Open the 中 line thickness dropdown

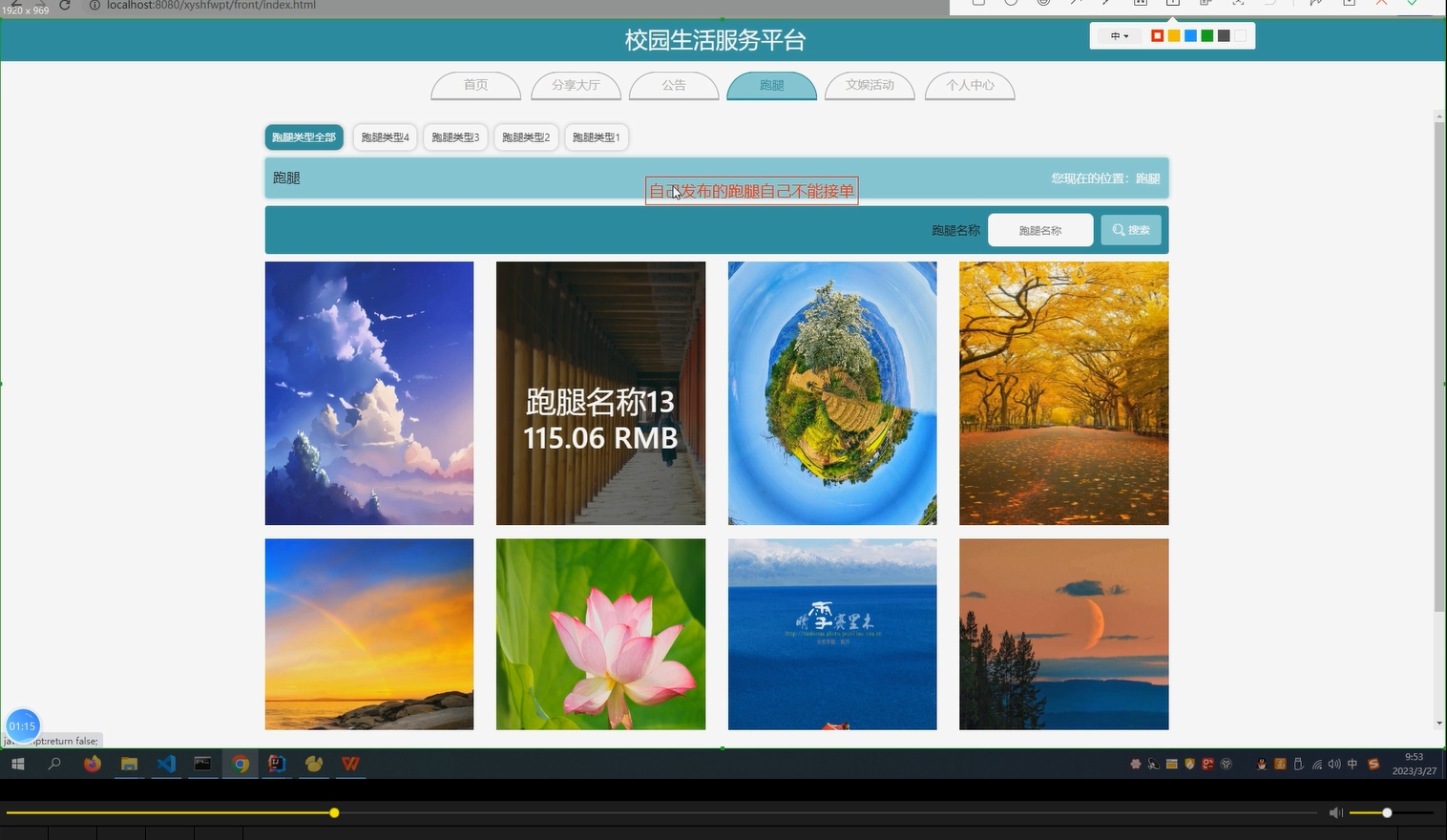[x=1117, y=35]
